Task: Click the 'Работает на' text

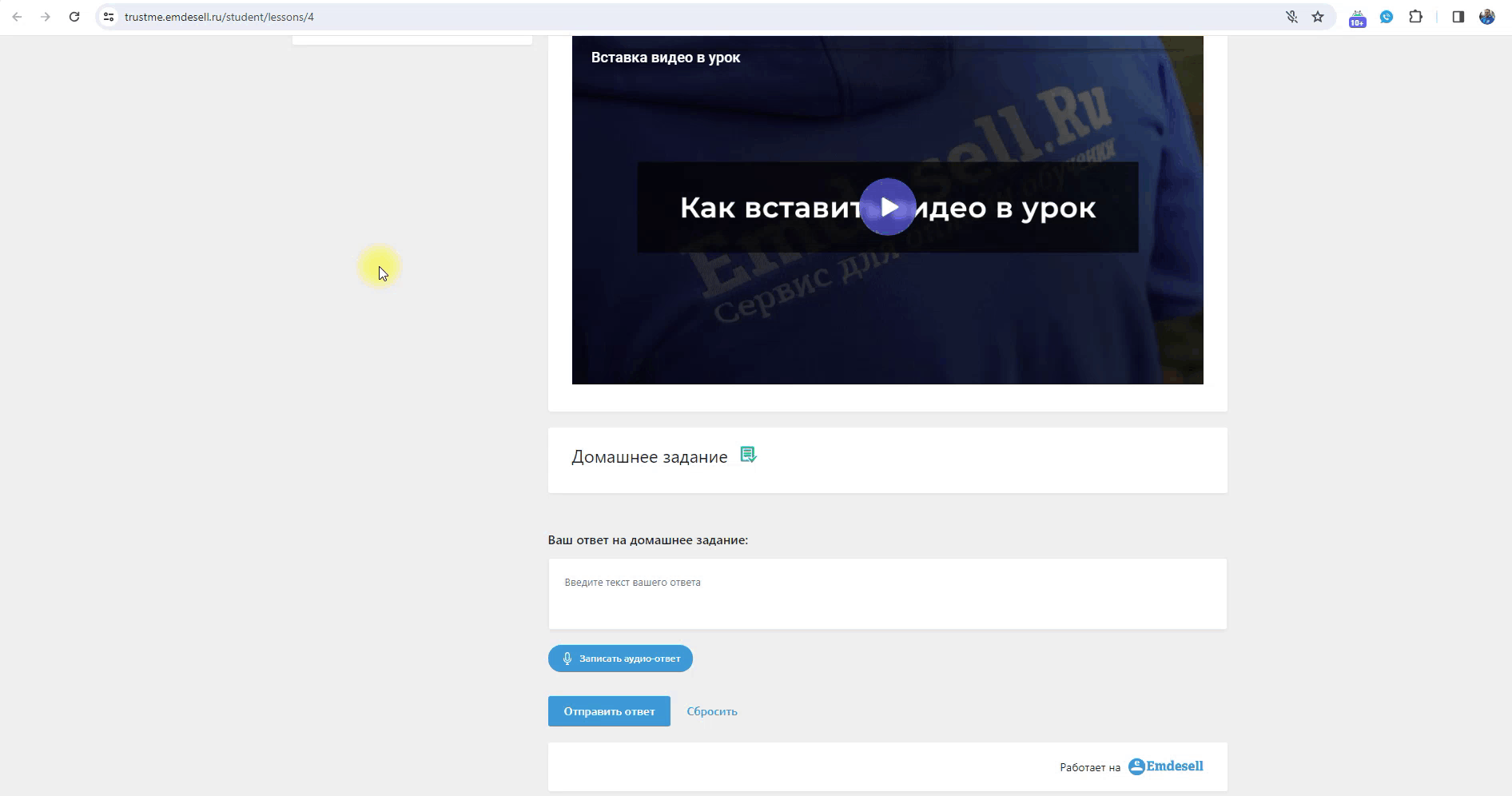Action: (1090, 767)
